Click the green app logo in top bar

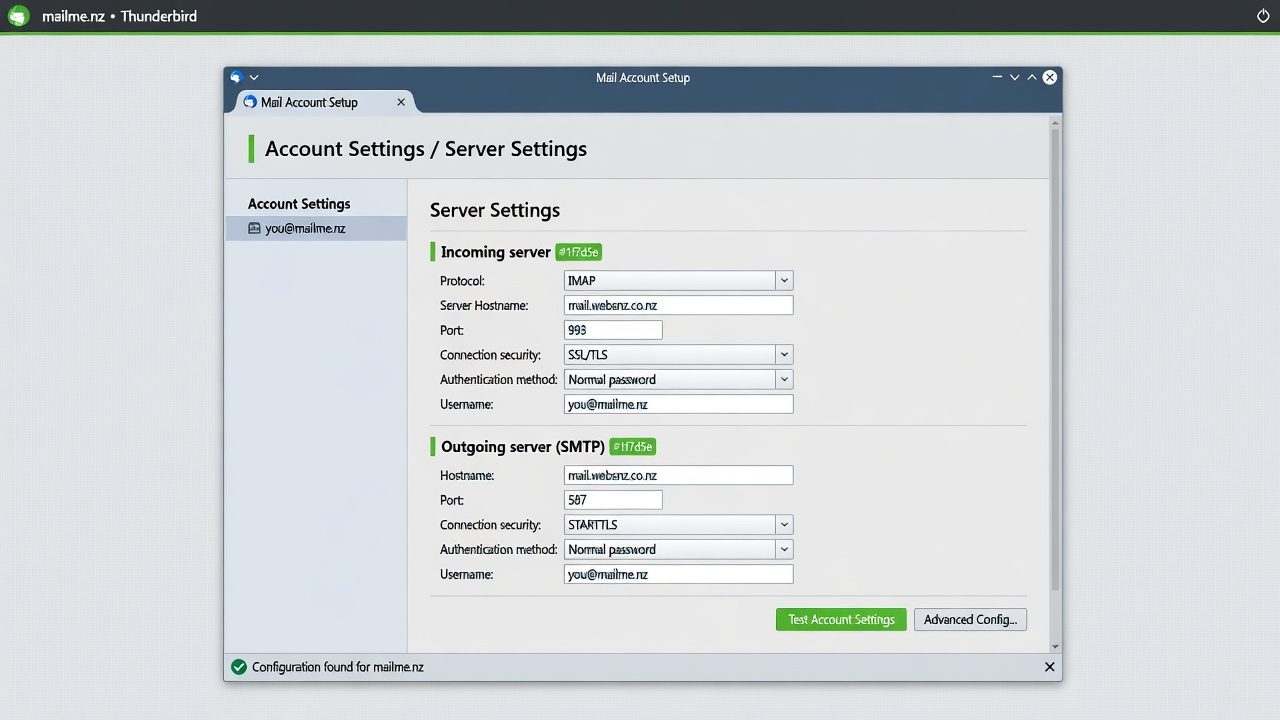19,16
